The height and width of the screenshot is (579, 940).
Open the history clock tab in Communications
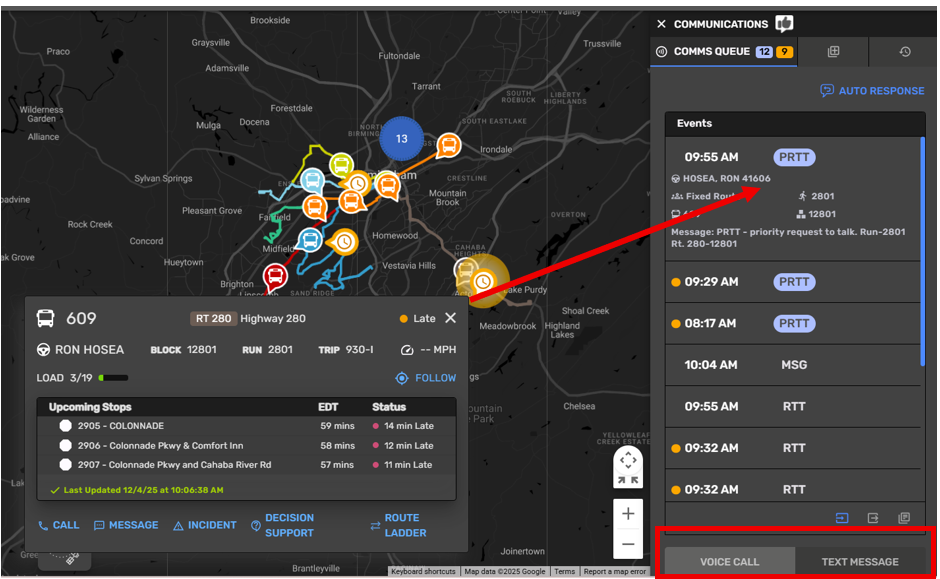click(x=904, y=52)
